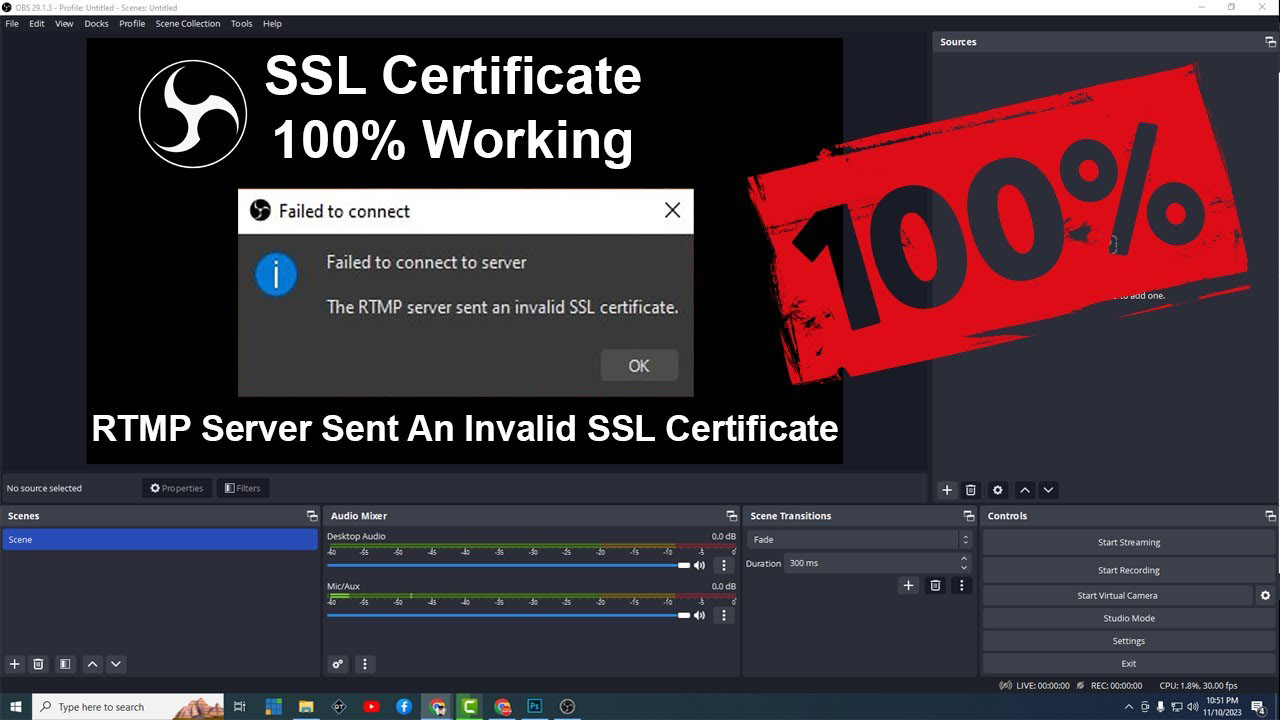This screenshot has height=720, width=1280.
Task: Open the View menu
Action: (64, 24)
